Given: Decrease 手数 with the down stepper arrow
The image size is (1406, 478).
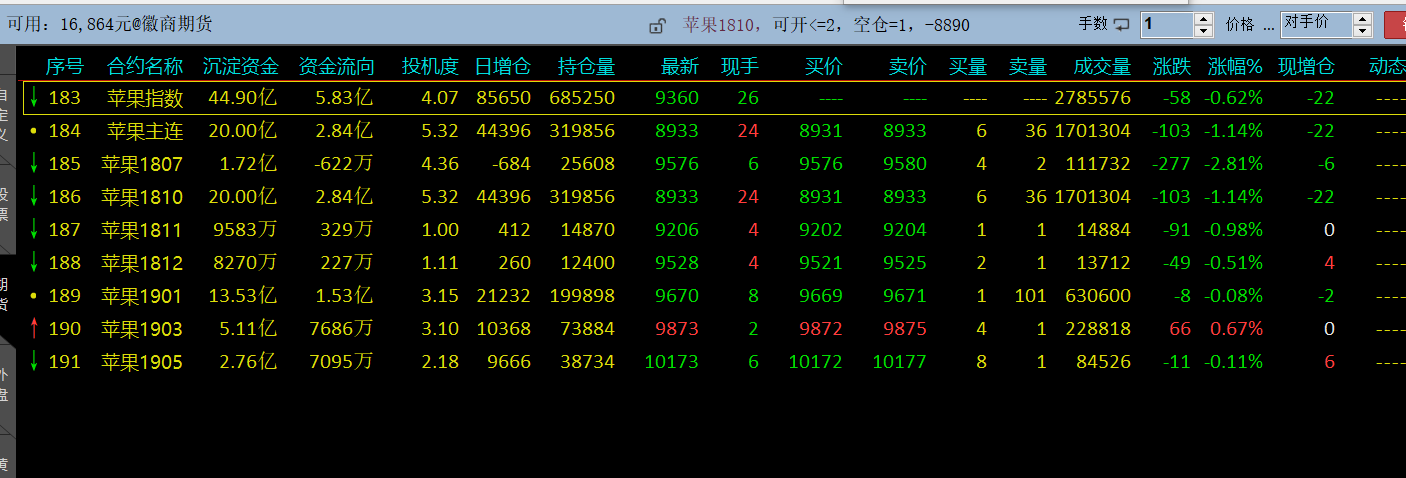Looking at the screenshot, I should [1203, 31].
